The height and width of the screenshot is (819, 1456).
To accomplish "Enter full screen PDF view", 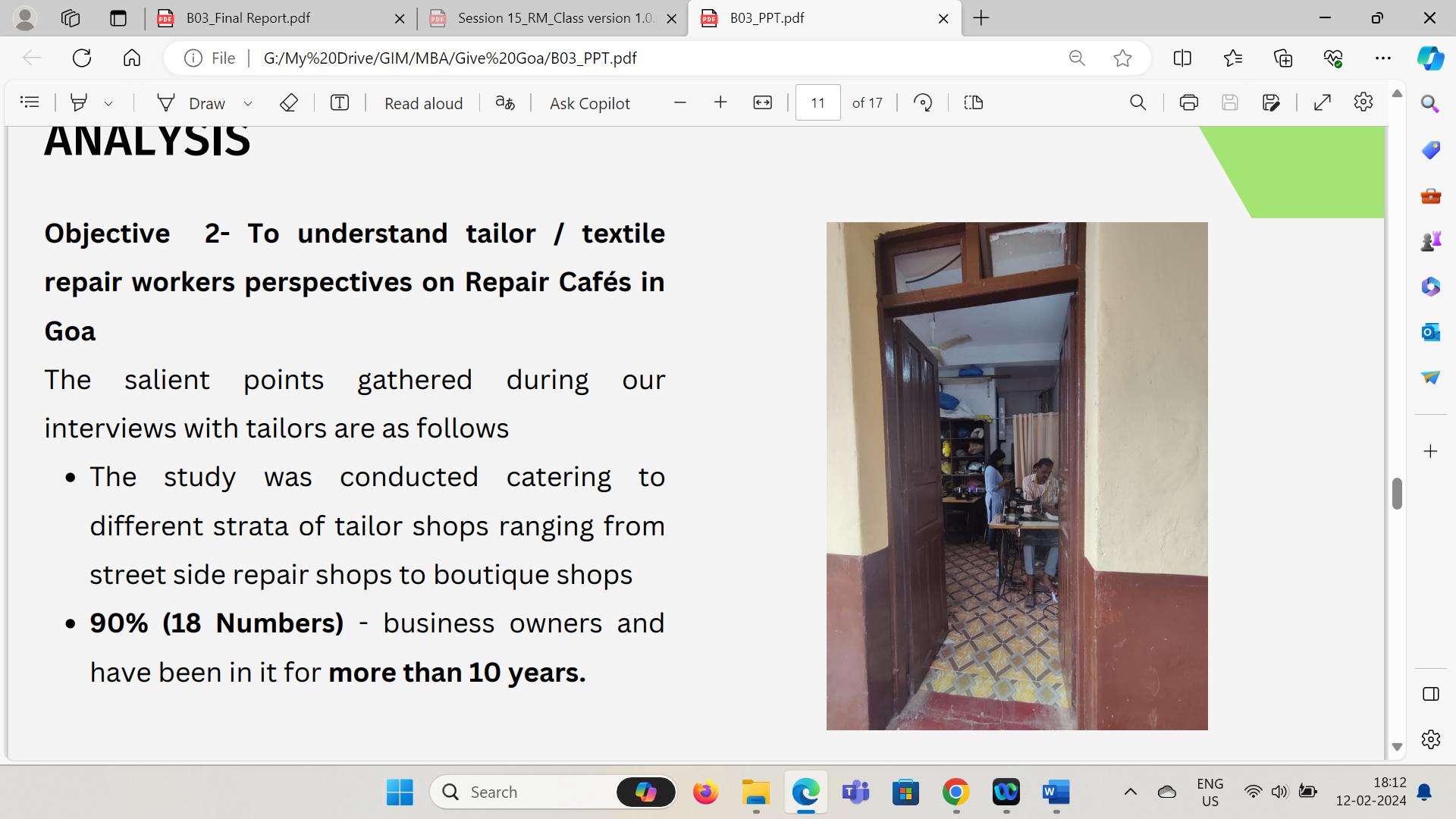I will tap(1322, 102).
